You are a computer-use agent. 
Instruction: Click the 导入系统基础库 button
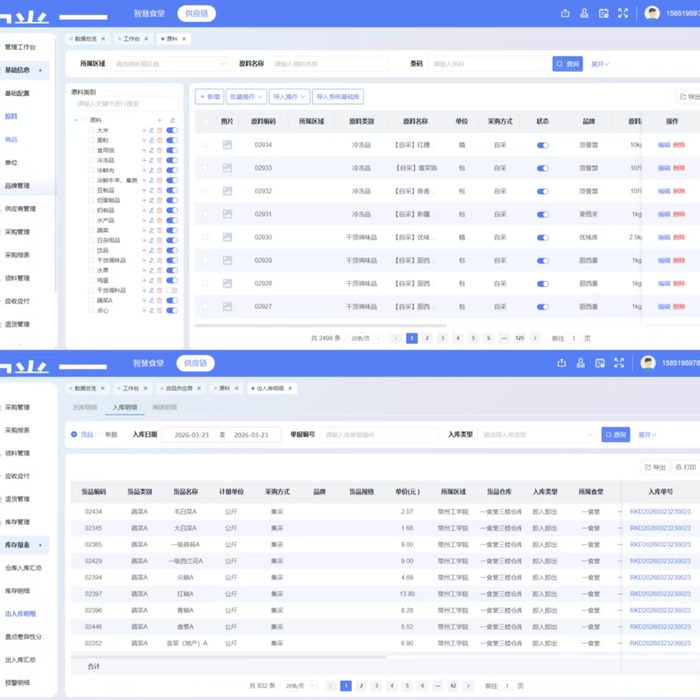[x=338, y=97]
